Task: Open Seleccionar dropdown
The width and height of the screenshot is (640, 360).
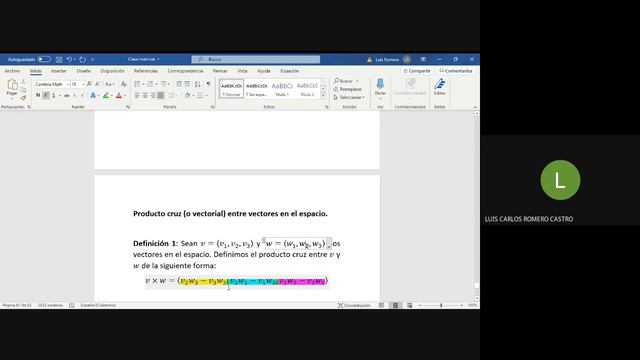Action: pyautogui.click(x=349, y=97)
